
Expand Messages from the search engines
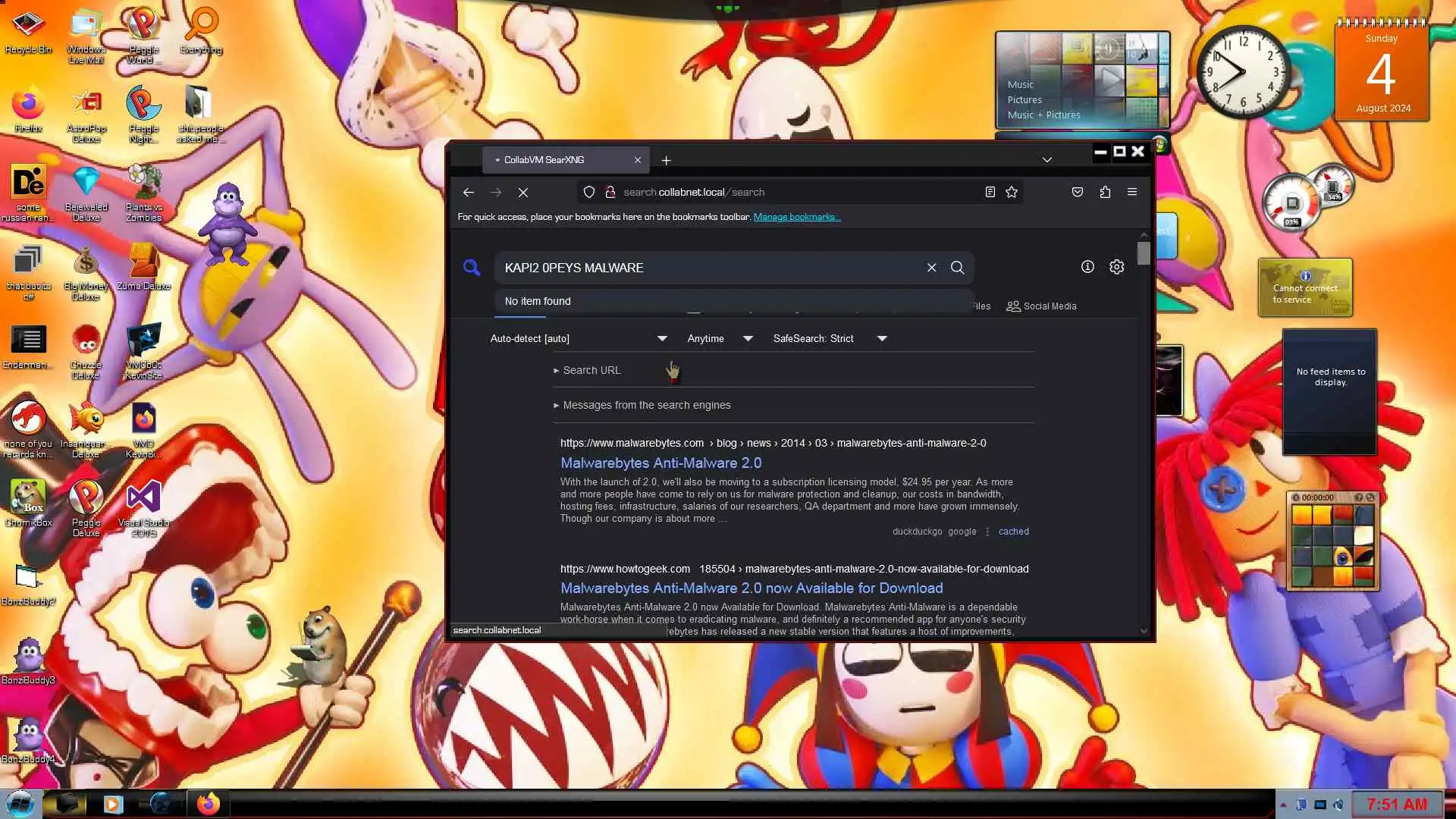(646, 406)
